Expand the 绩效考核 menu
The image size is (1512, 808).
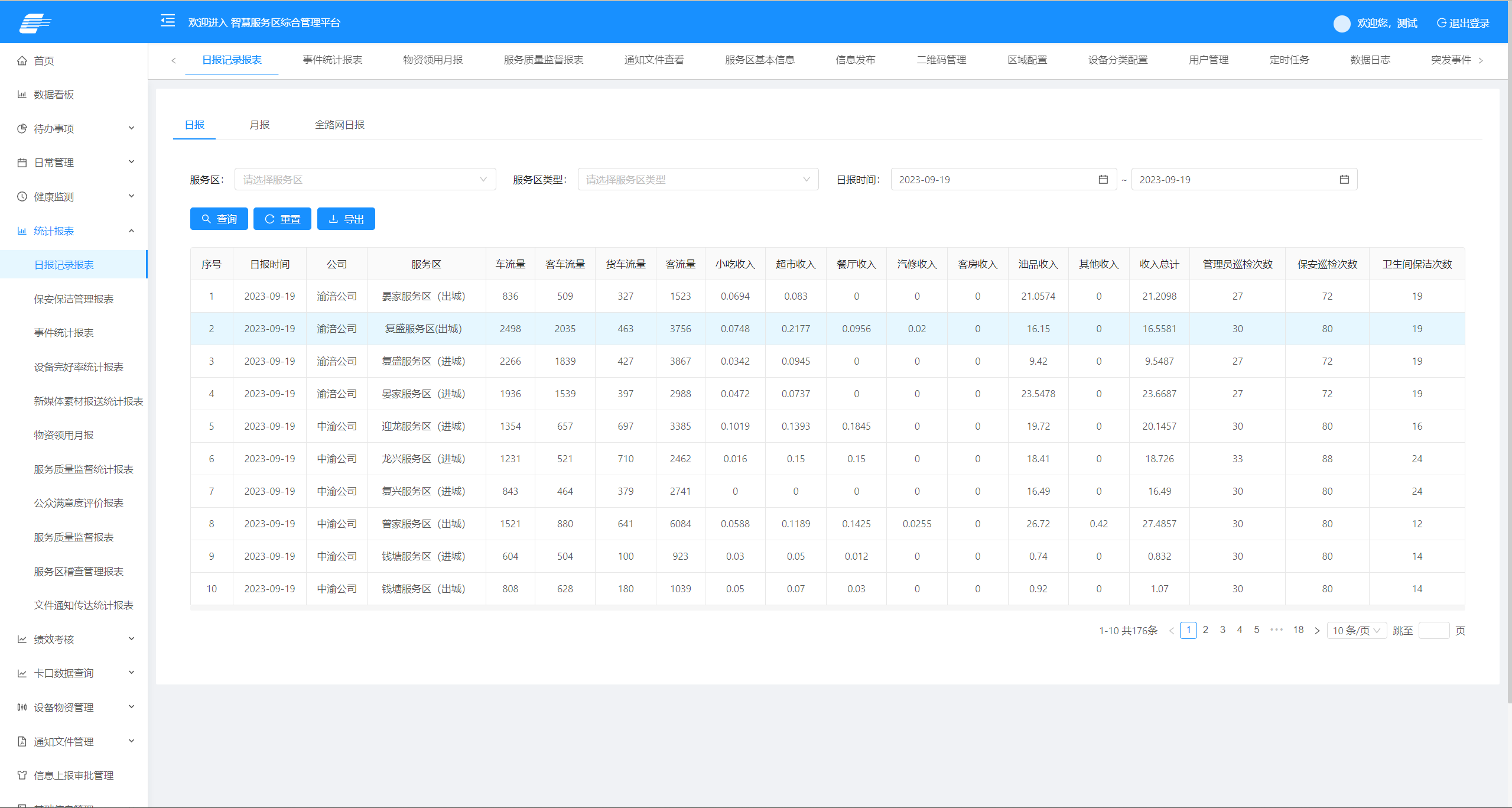tap(74, 639)
